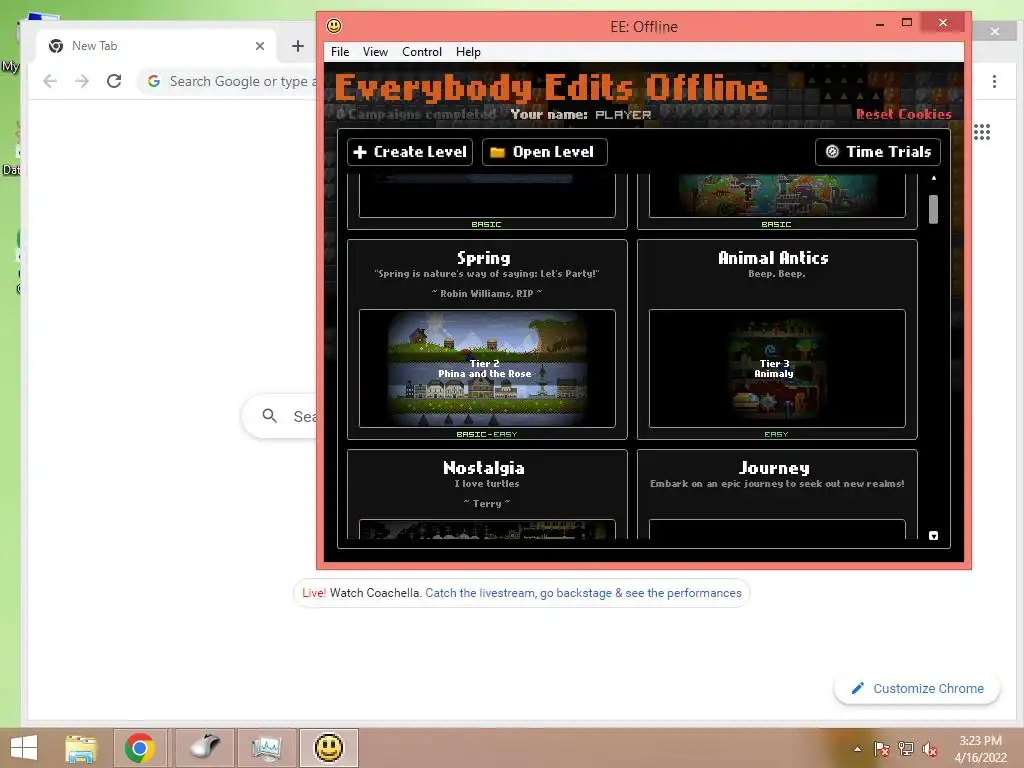
Task: Click the Open Level button
Action: (545, 152)
